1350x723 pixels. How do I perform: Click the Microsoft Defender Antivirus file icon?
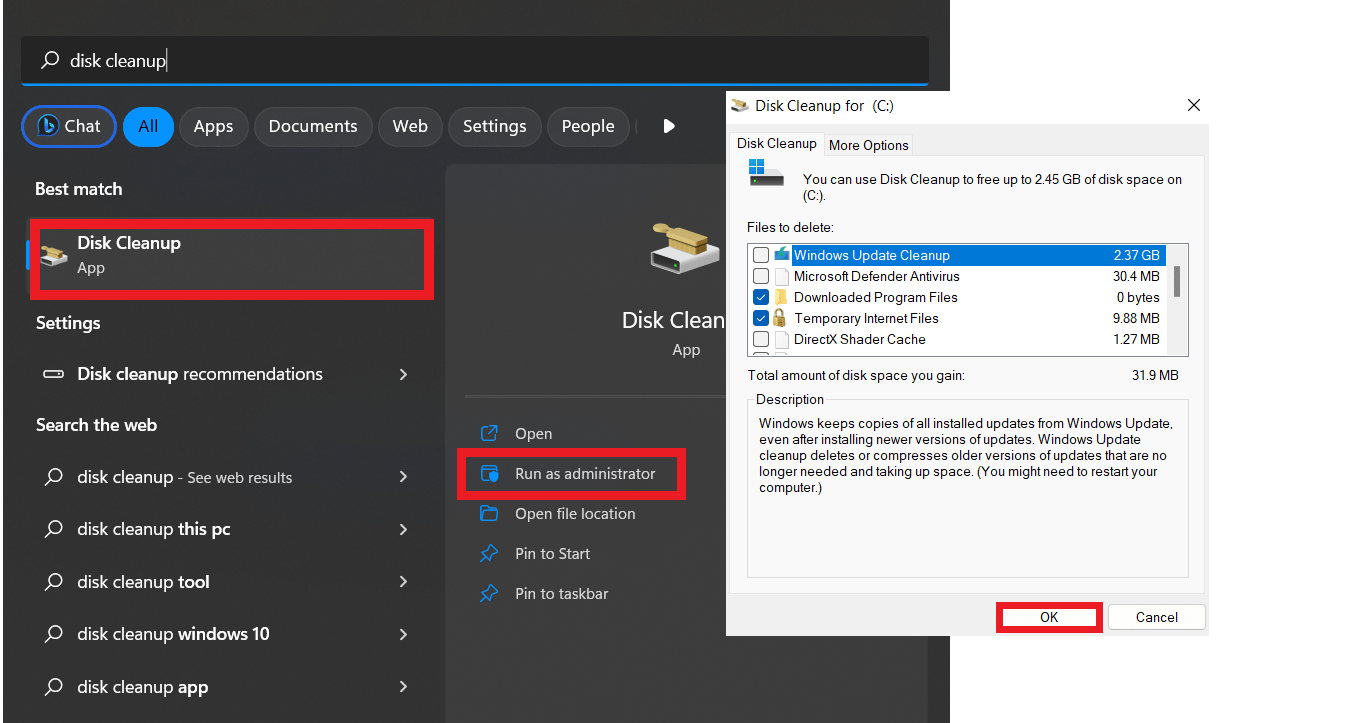(x=782, y=276)
